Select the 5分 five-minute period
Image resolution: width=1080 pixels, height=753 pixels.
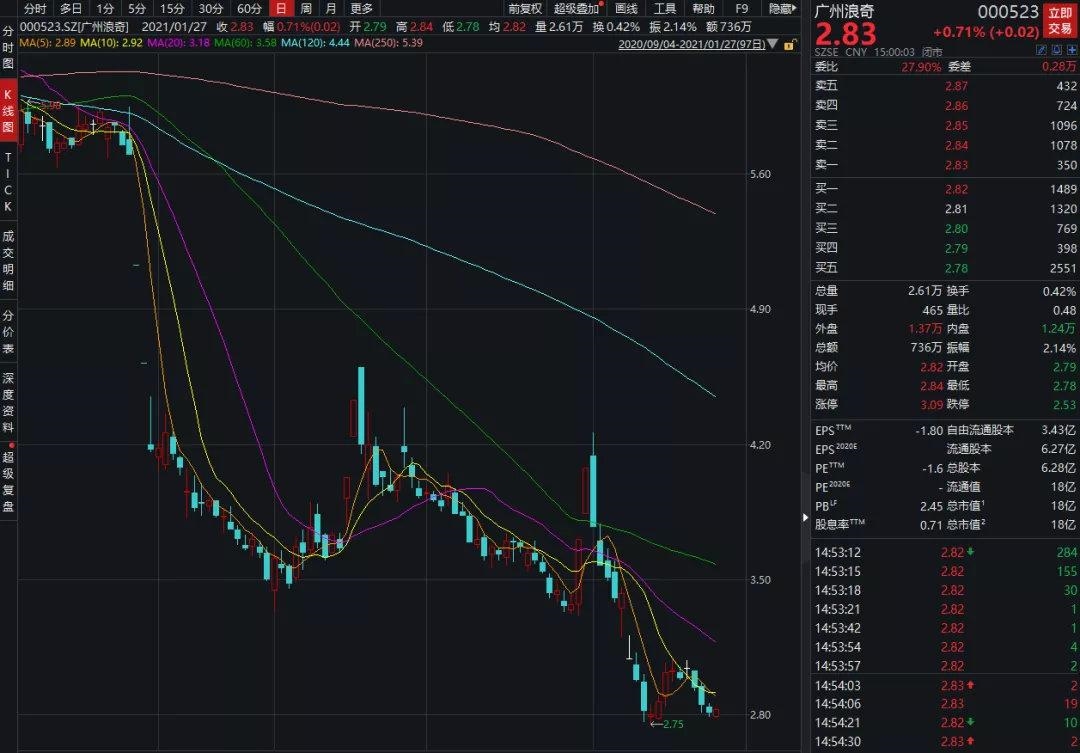(x=136, y=9)
